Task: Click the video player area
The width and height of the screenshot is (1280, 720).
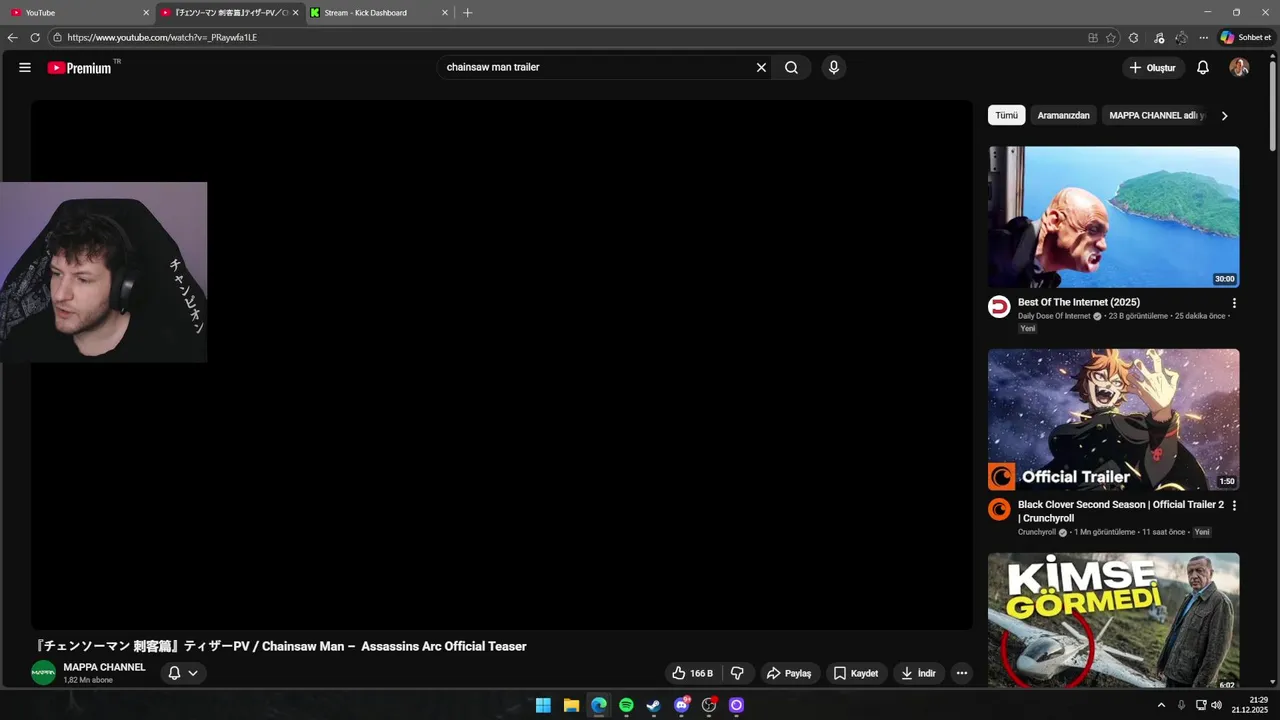Action: tap(501, 365)
